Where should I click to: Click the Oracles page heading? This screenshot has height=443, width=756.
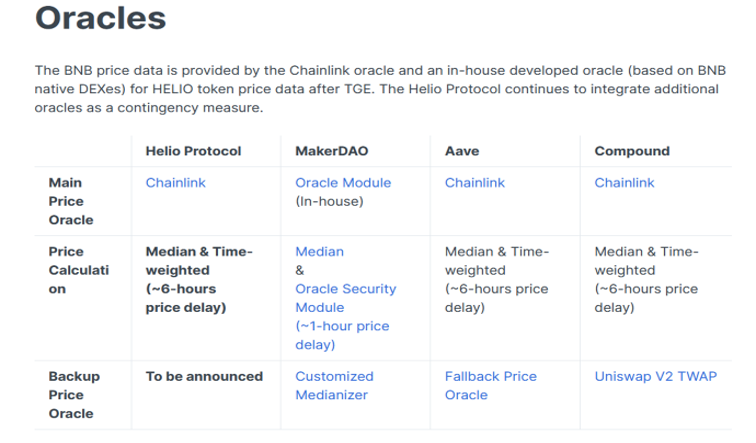click(101, 19)
